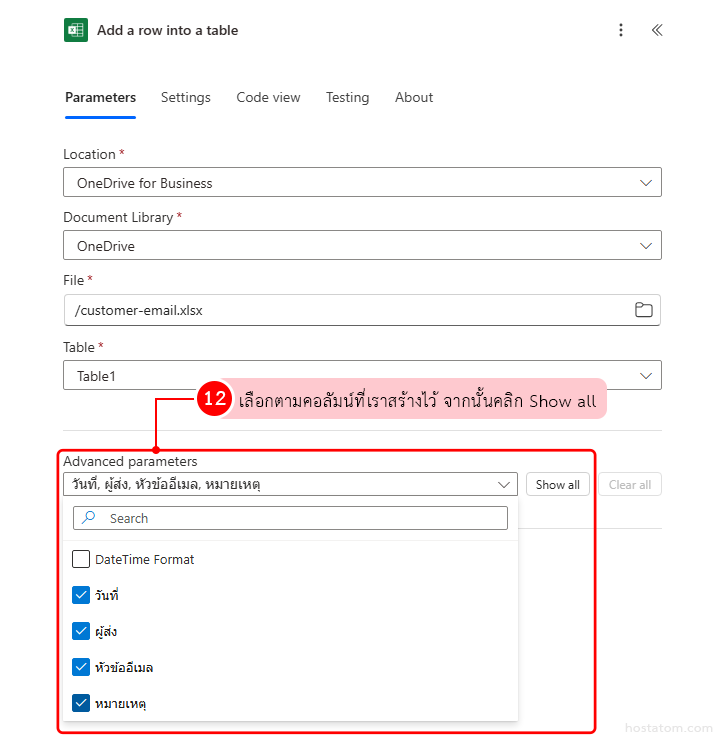Uncheck the หมายเหตุ column checkbox

[81, 703]
